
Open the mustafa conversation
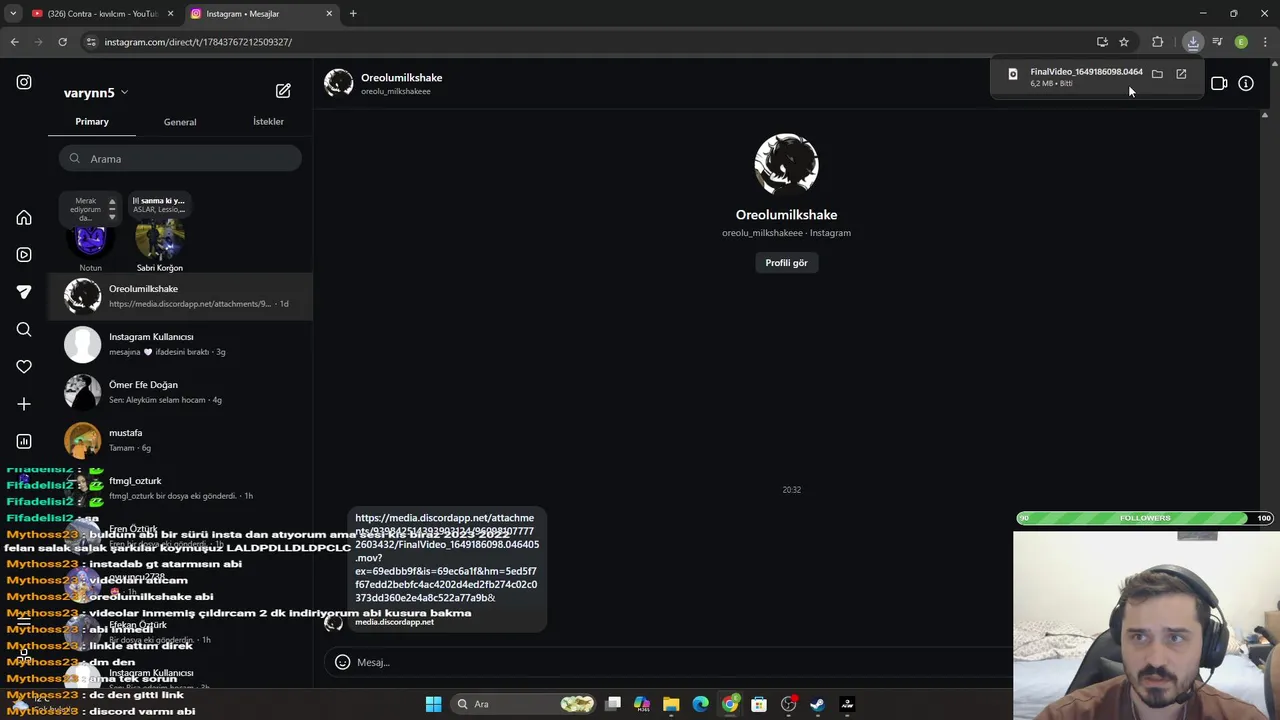pos(180,440)
